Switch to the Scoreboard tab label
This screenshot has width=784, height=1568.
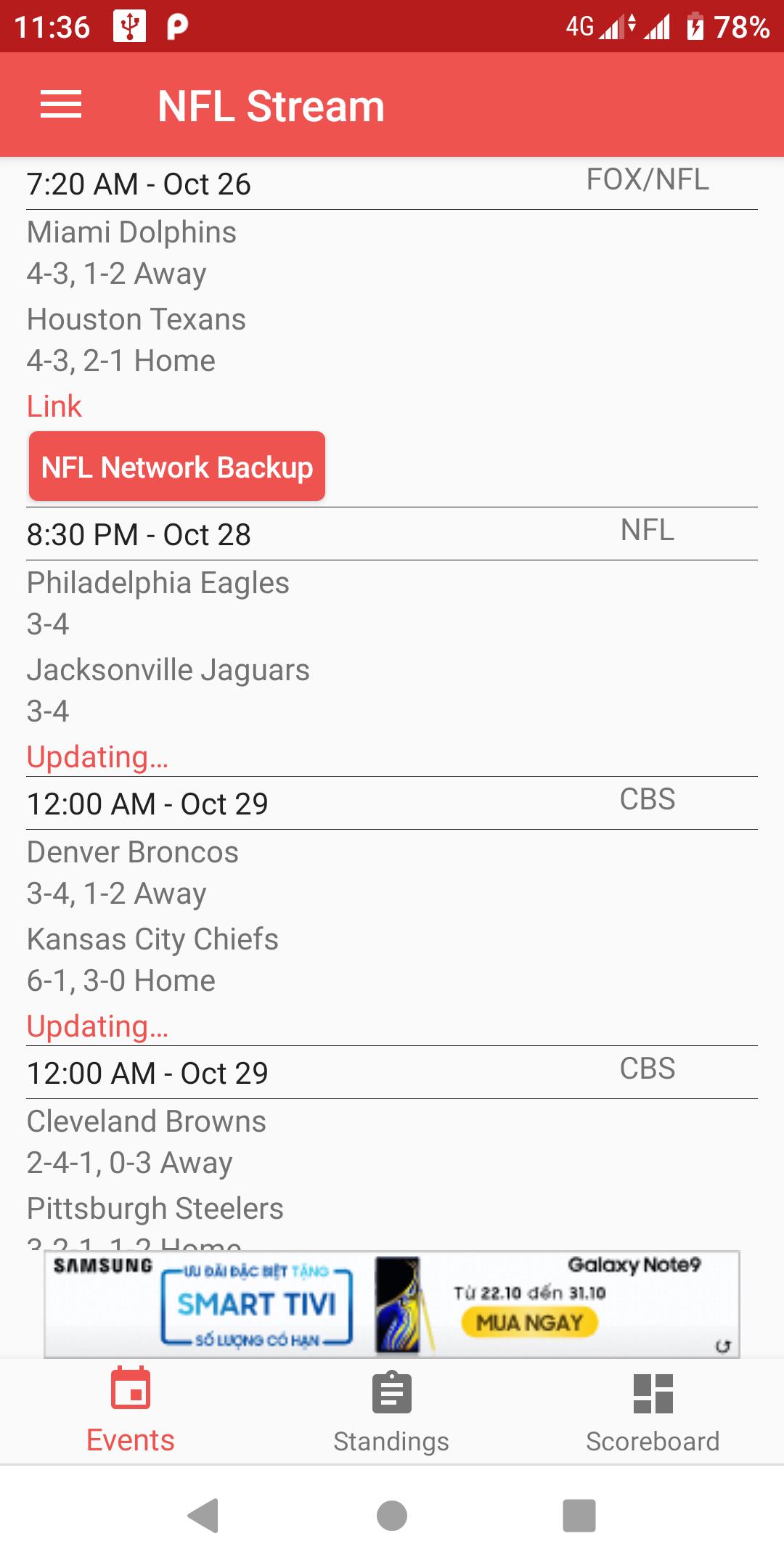click(653, 1441)
